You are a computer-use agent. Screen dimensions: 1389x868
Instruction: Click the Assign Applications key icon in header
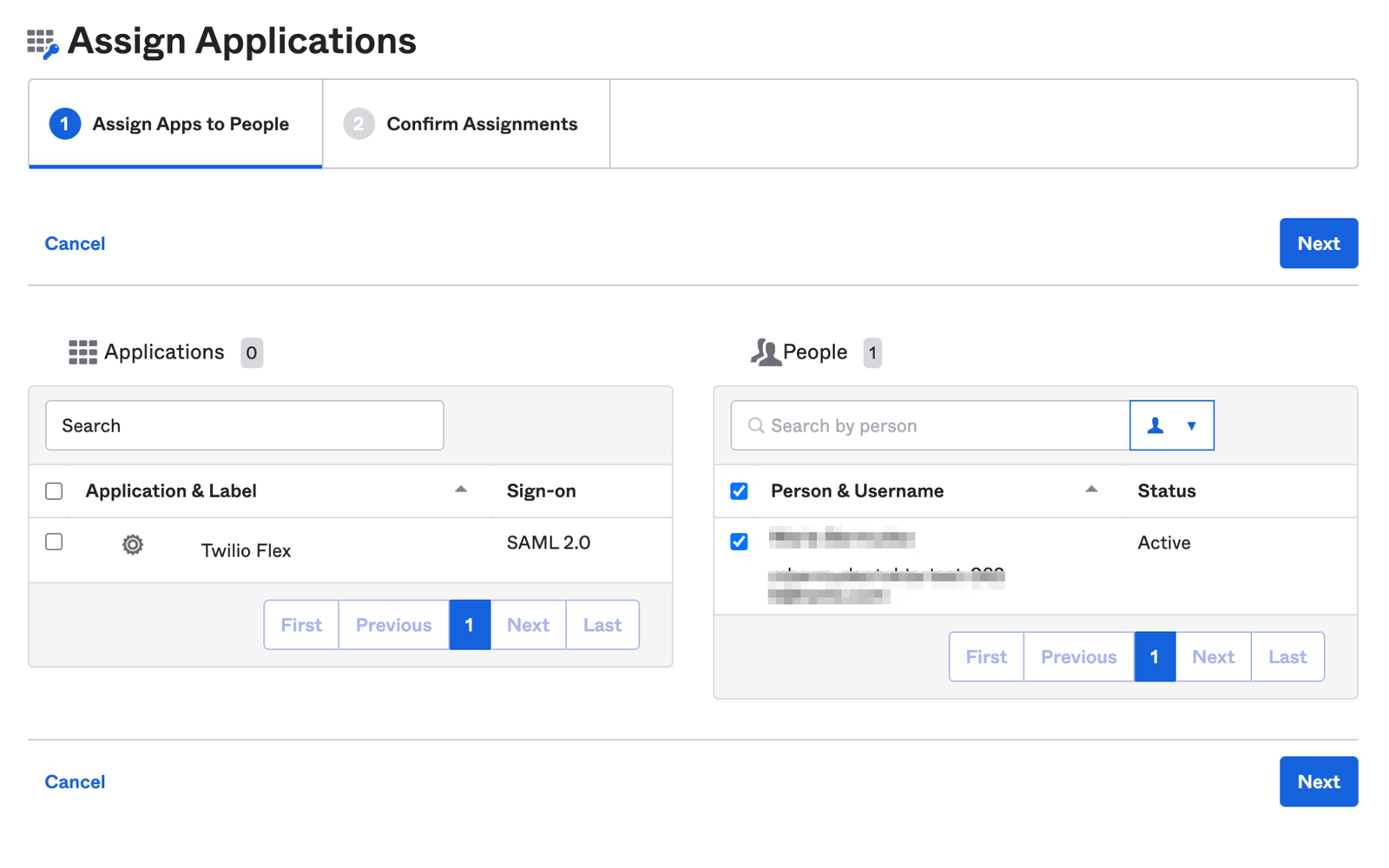coord(40,40)
